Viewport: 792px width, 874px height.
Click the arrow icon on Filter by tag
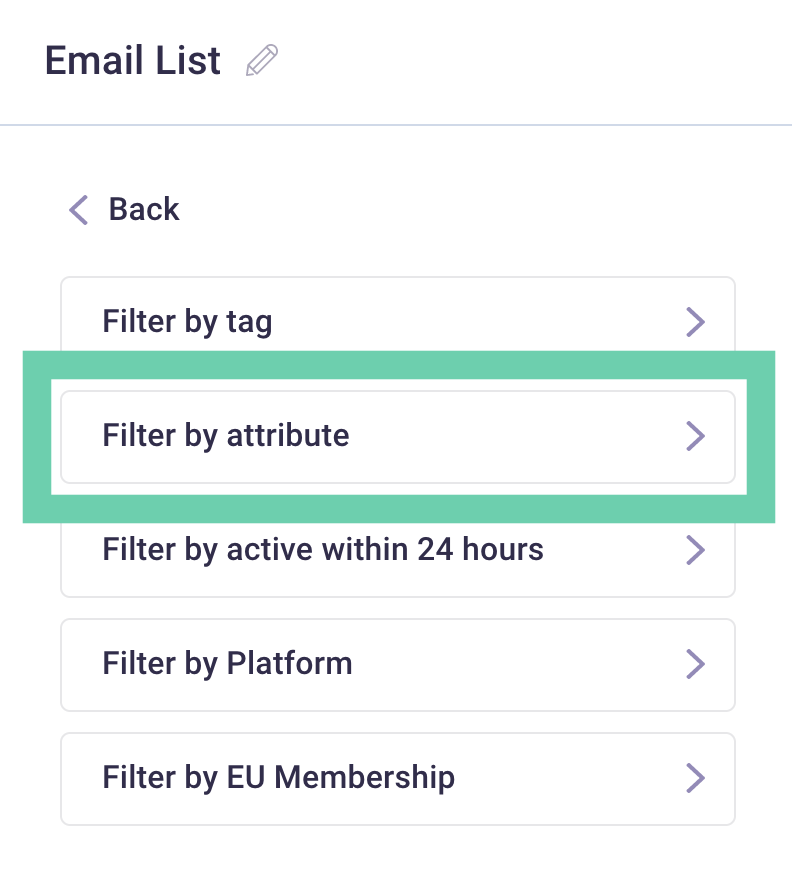coord(696,322)
